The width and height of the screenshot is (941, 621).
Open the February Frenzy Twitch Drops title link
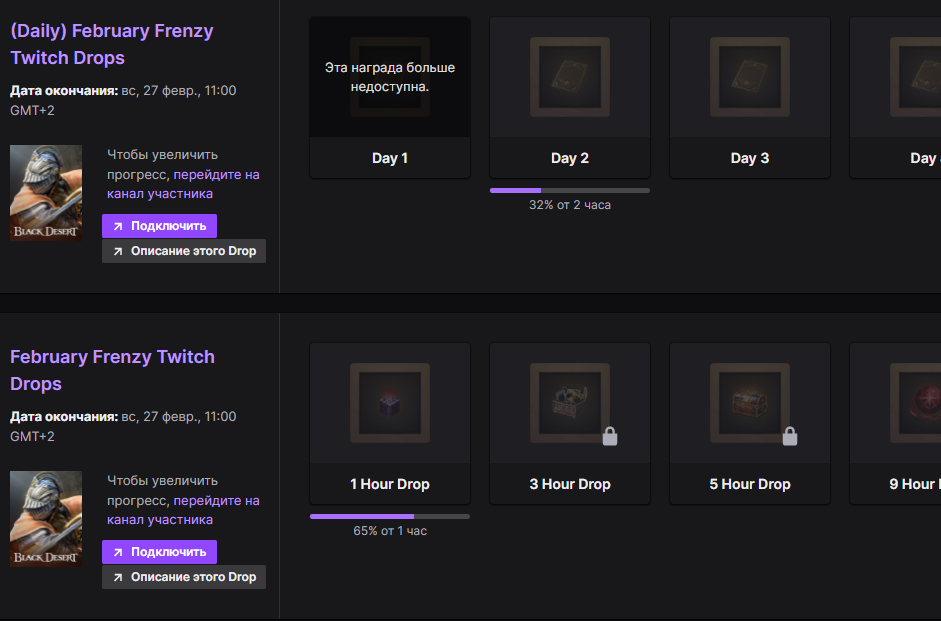click(112, 370)
